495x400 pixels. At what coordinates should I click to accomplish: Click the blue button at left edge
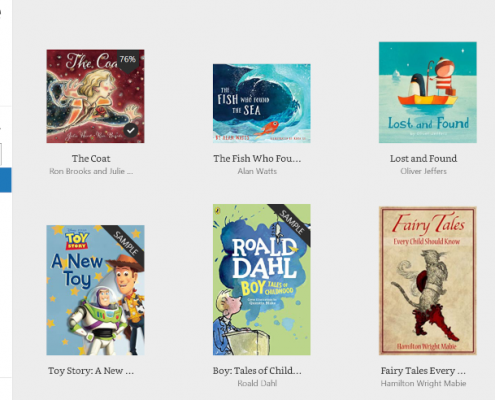[x=6, y=180]
